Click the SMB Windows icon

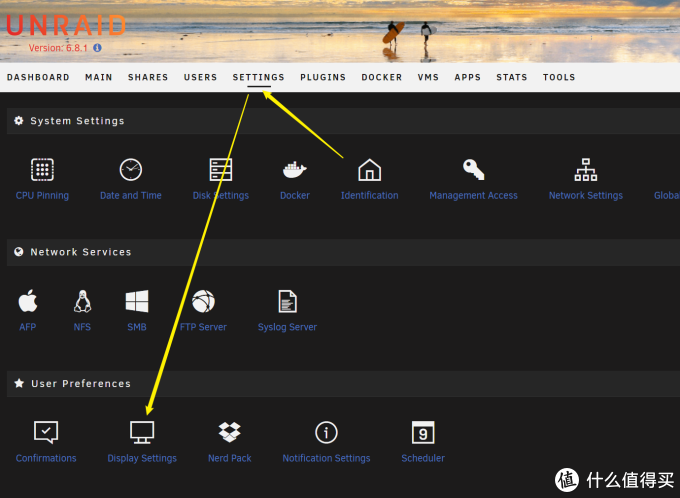pos(137,301)
